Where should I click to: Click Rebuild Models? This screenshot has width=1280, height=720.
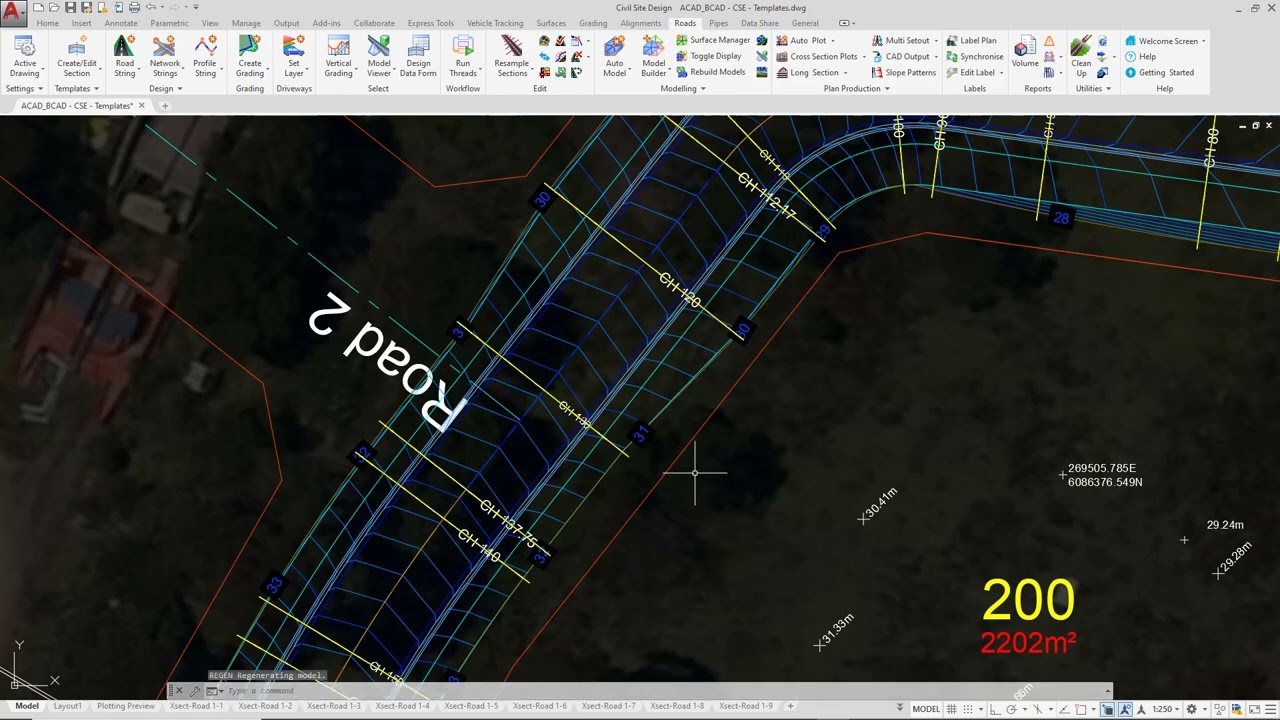710,72
